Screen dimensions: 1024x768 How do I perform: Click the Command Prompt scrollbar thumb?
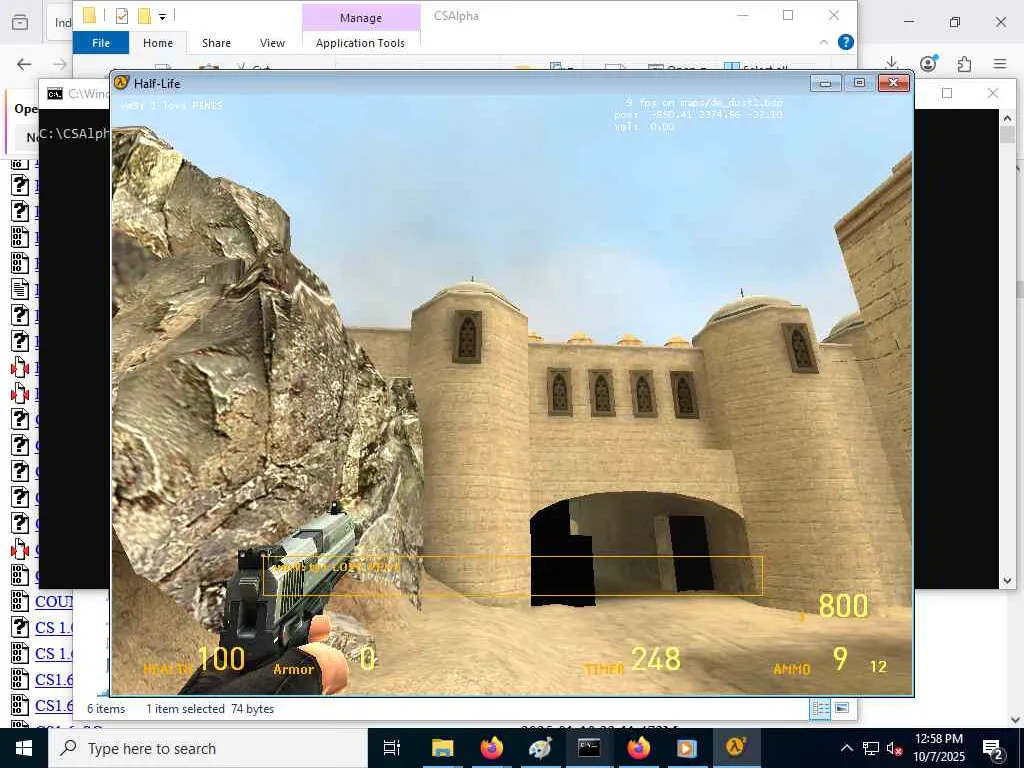point(1007,135)
